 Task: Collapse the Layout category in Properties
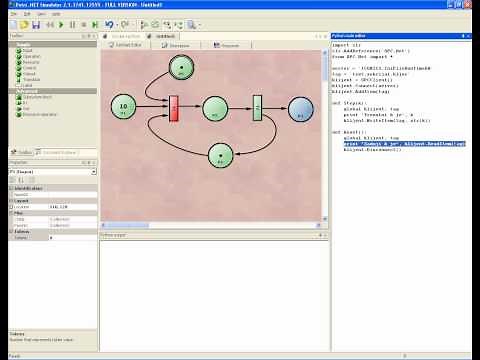pos(11,201)
